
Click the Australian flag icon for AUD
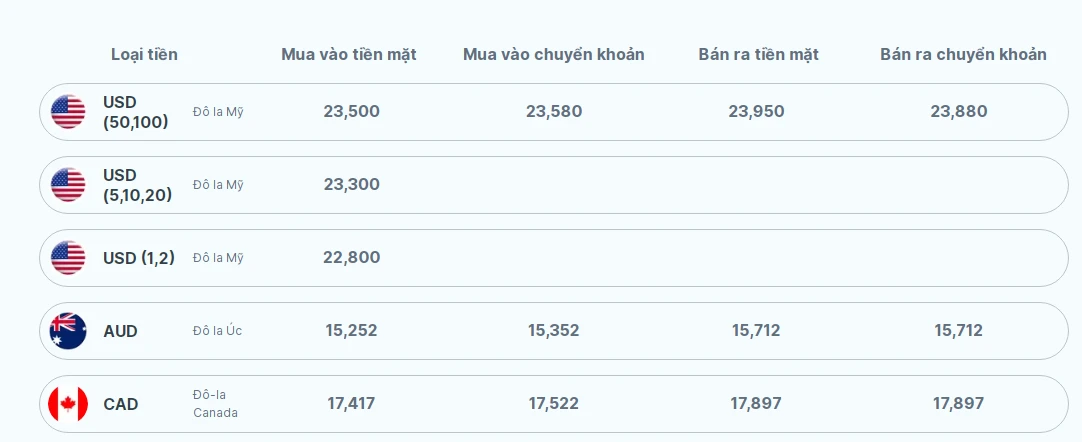pyautogui.click(x=68, y=331)
